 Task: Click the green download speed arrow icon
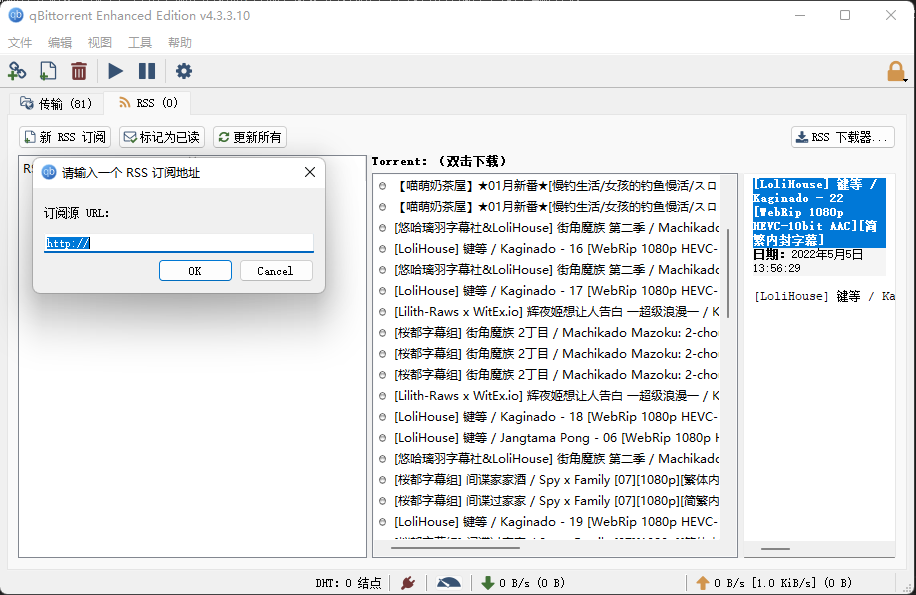(487, 582)
